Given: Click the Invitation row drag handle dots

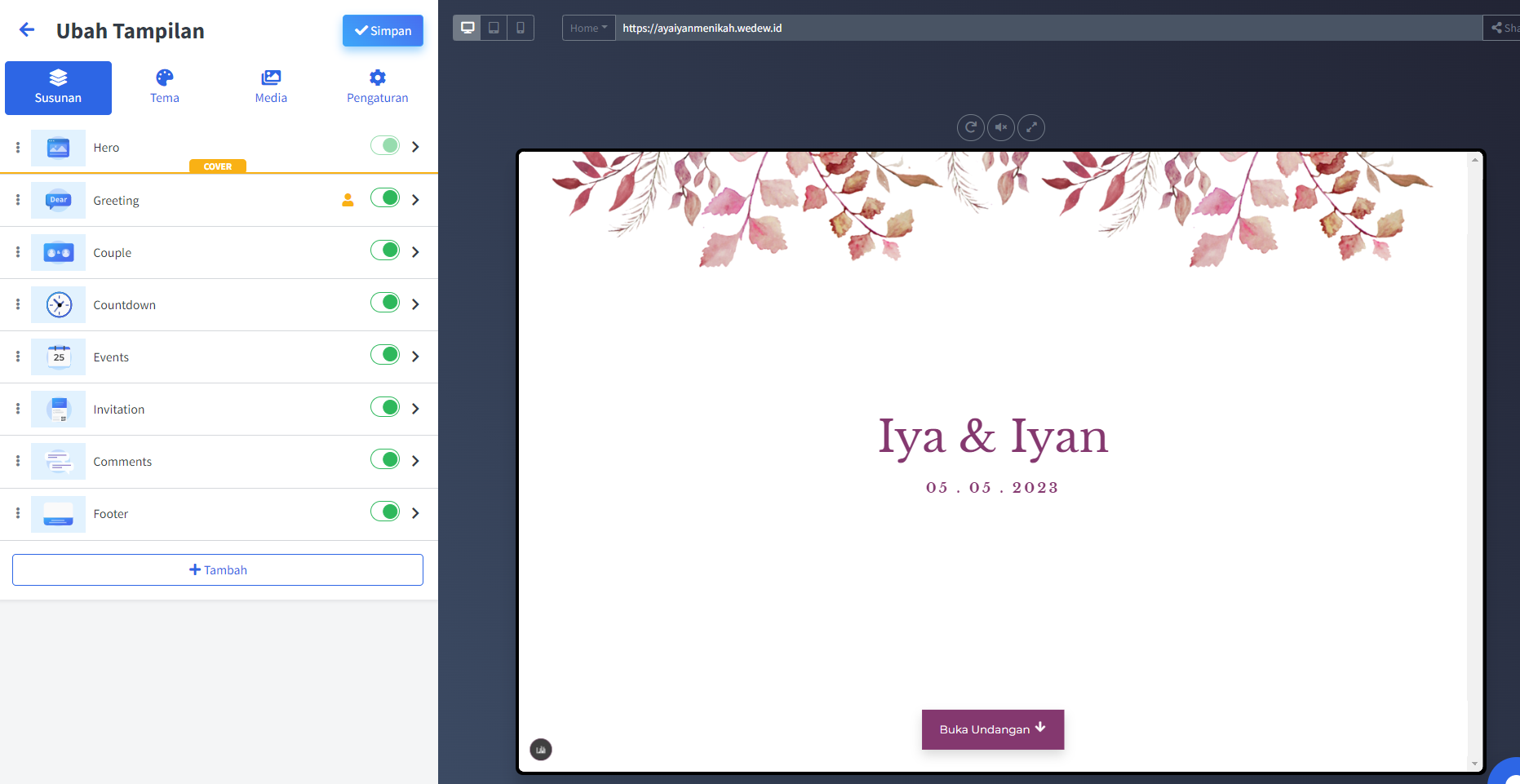Looking at the screenshot, I should pos(18,409).
